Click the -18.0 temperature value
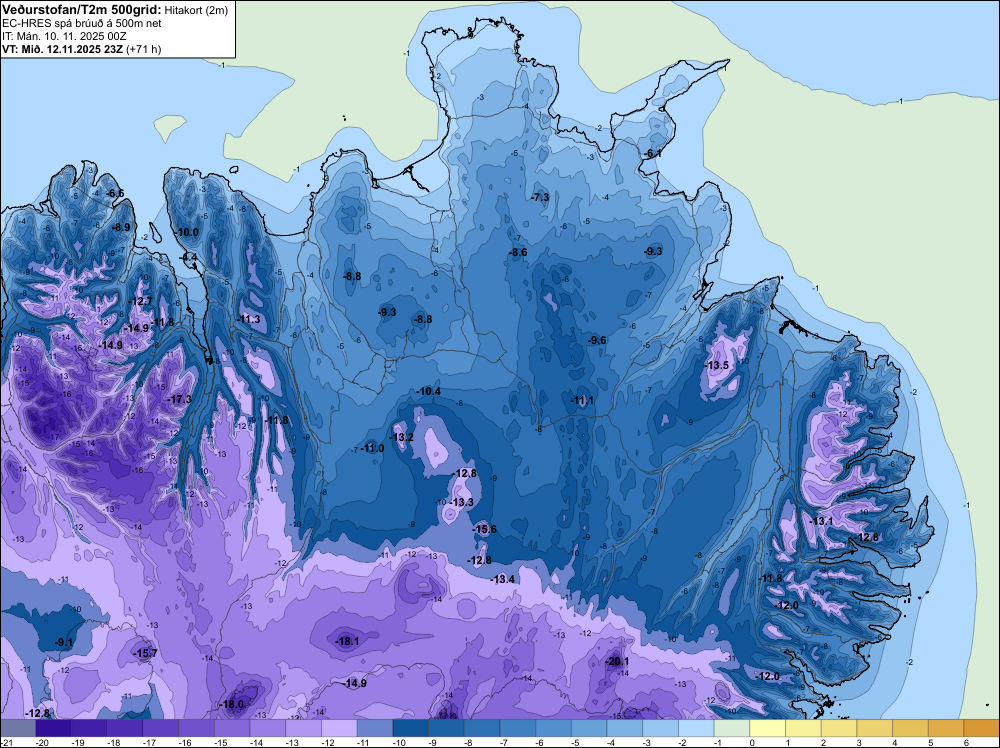This screenshot has height=748, width=1000. pos(232,704)
